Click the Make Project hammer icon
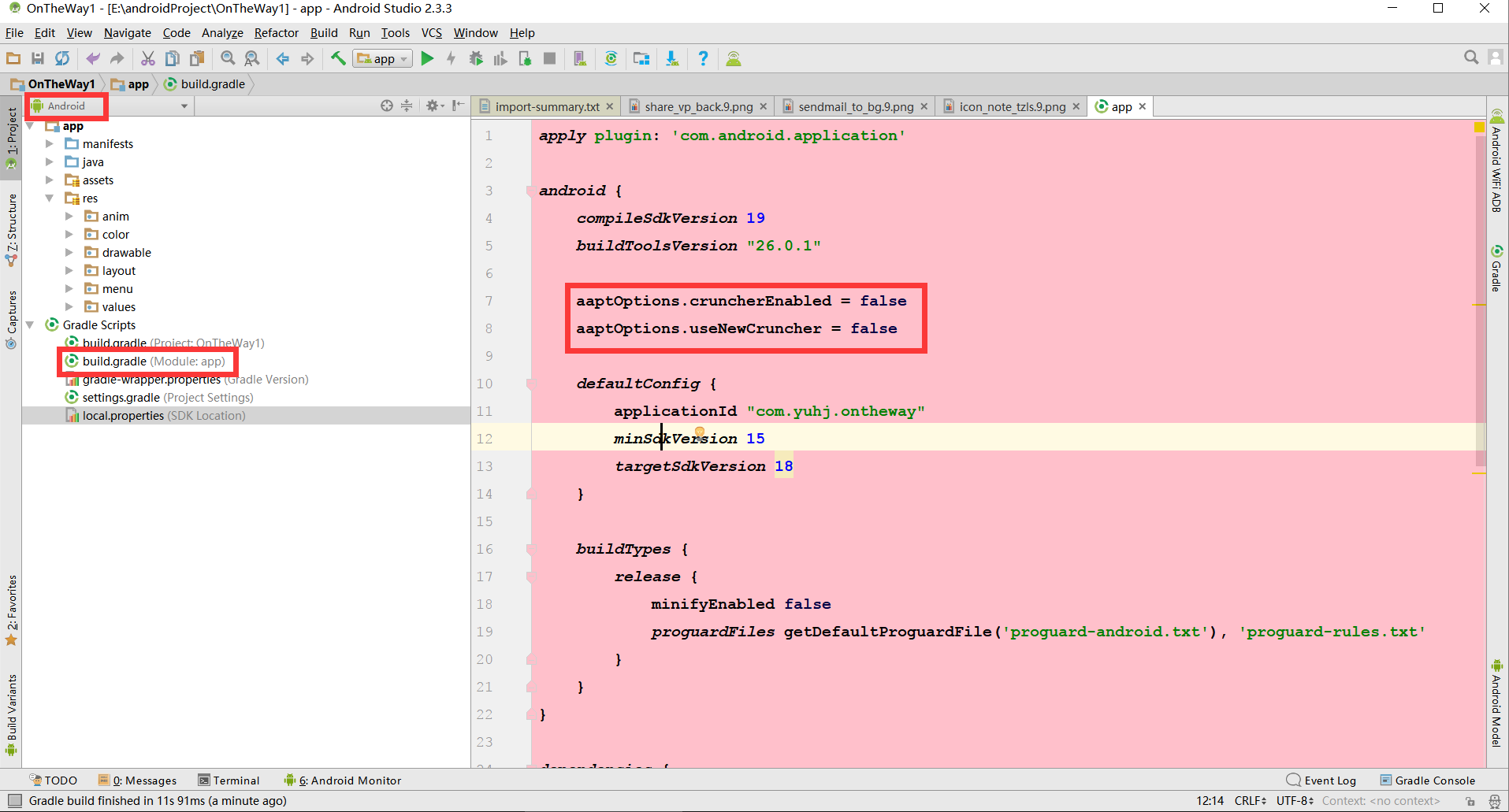This screenshot has height=812, width=1509. click(x=338, y=58)
